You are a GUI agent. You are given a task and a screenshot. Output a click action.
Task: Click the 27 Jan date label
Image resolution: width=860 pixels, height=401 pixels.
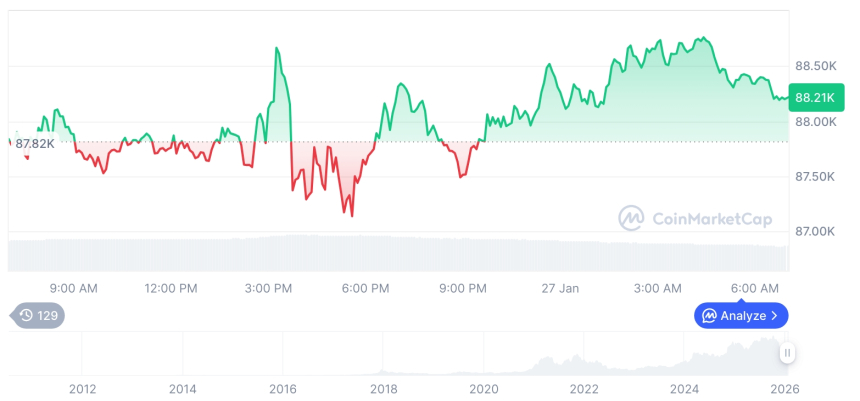pos(560,289)
